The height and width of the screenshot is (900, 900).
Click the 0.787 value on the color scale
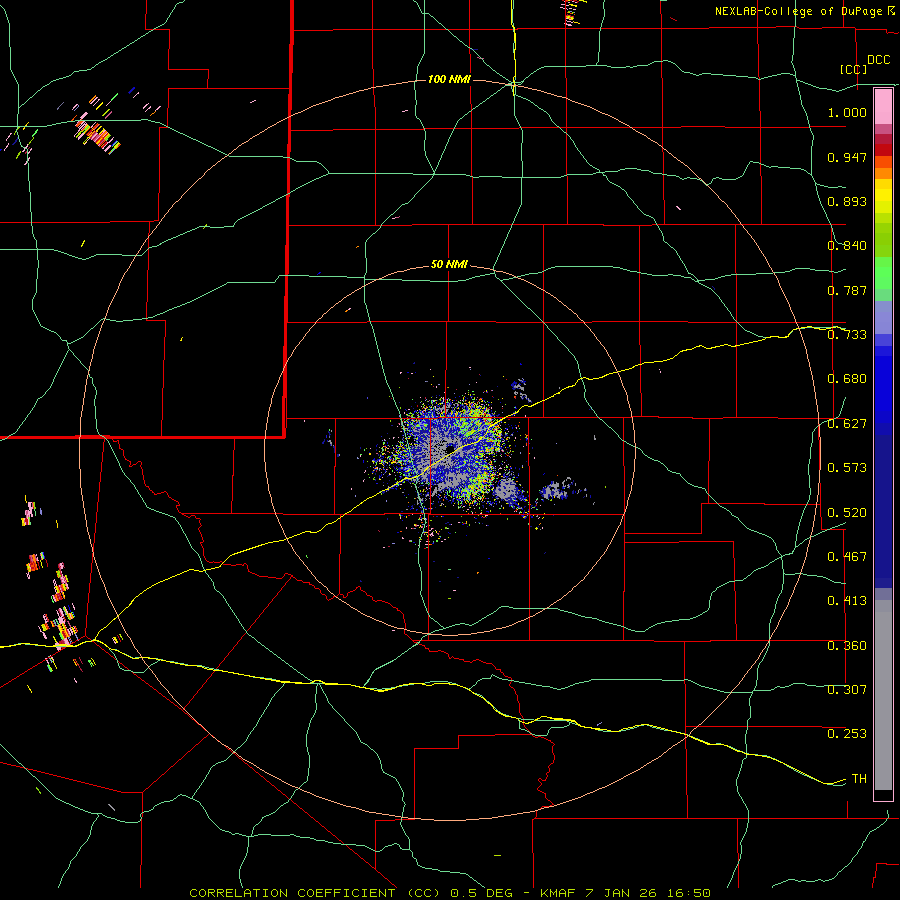847,290
